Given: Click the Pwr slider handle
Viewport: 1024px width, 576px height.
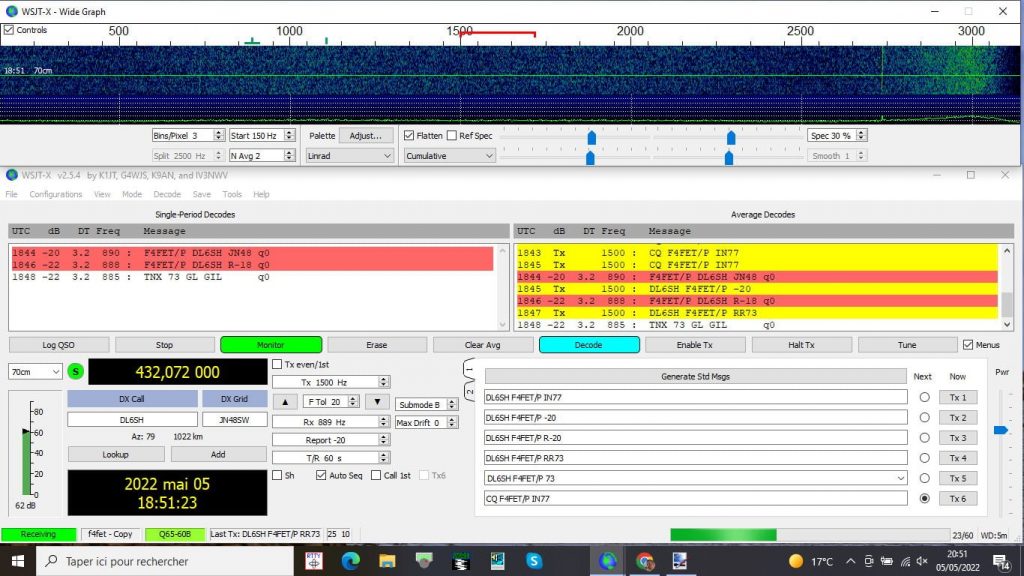Looking at the screenshot, I should pyautogui.click(x=1000, y=430).
